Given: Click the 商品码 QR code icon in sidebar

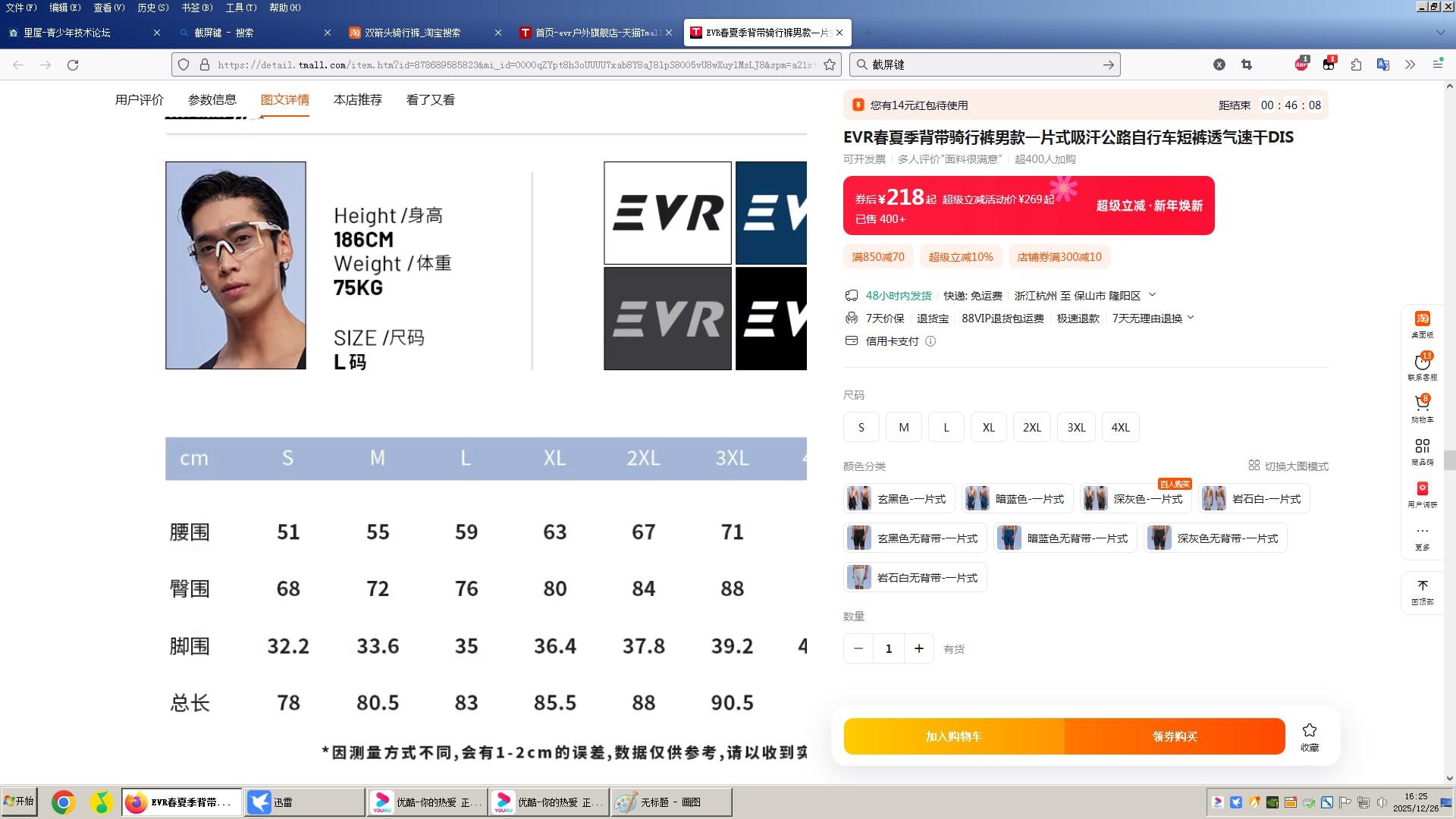Looking at the screenshot, I should tap(1422, 447).
